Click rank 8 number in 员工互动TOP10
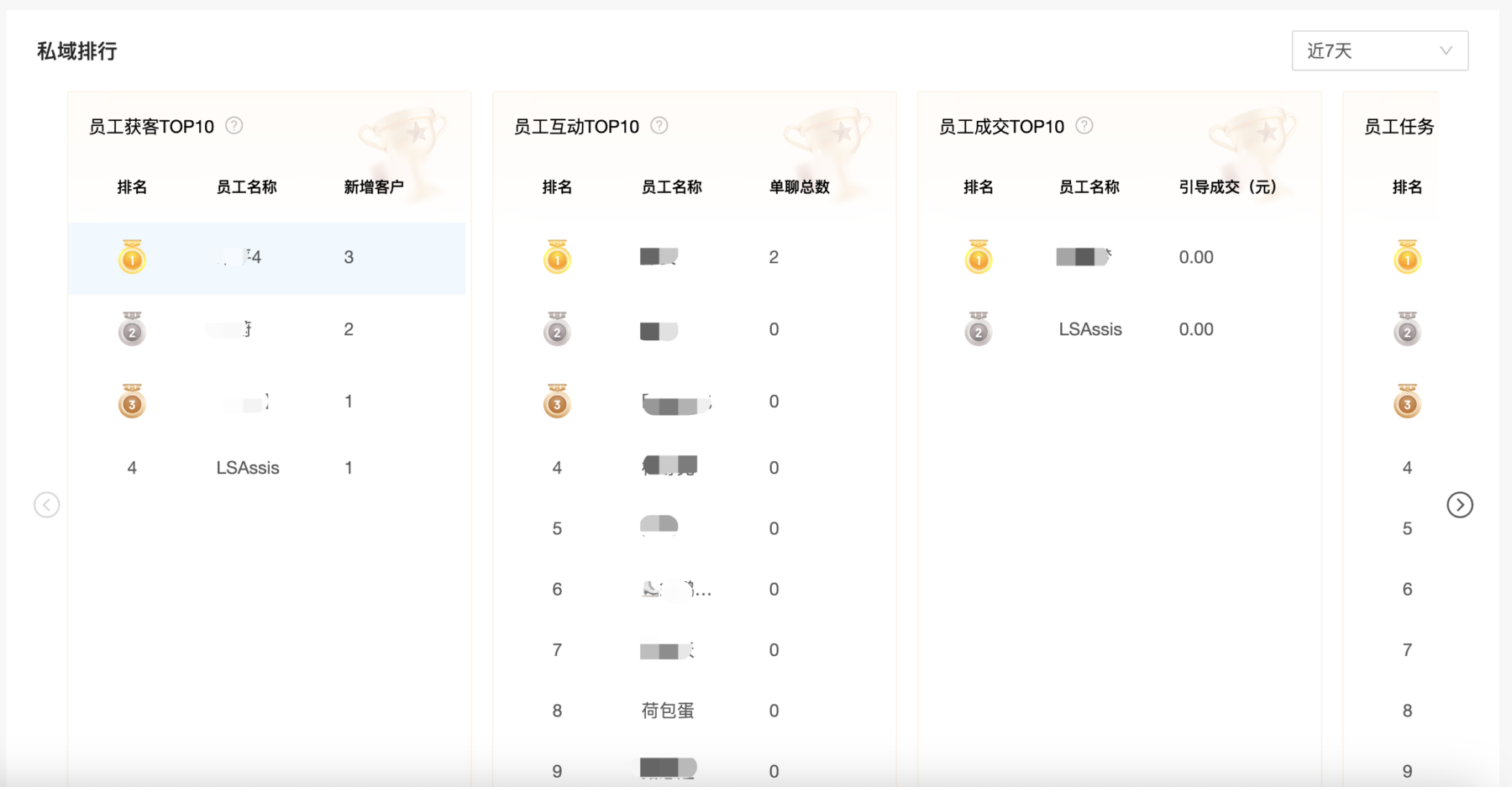 (x=557, y=711)
